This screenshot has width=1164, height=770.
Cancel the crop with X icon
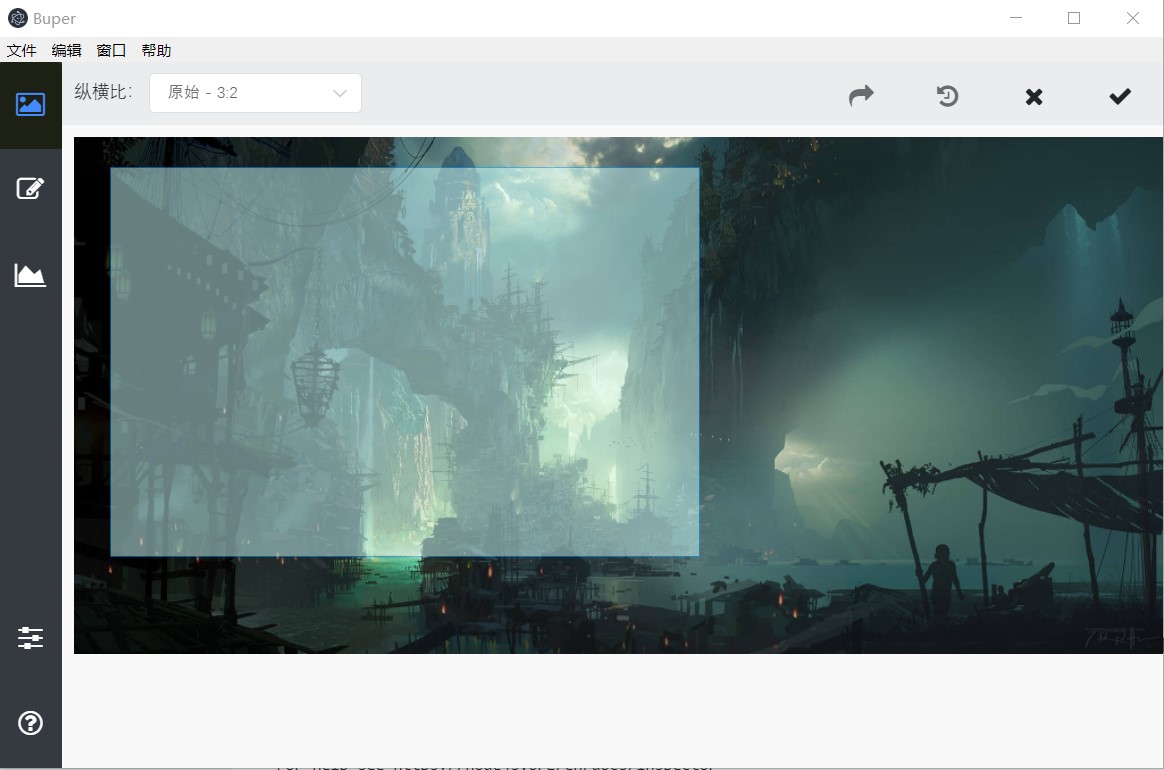coord(1034,97)
